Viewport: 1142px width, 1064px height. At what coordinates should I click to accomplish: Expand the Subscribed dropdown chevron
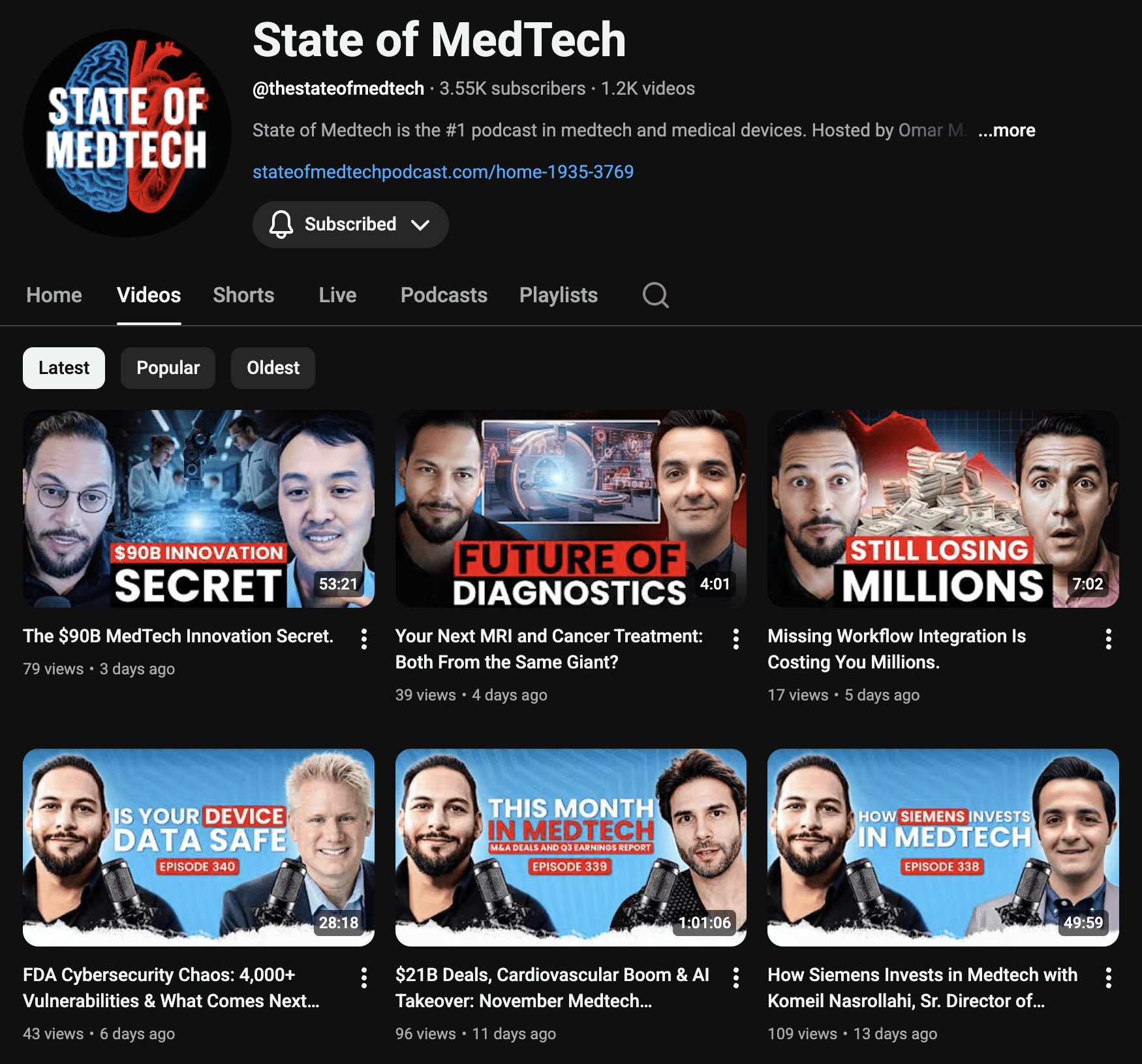point(420,225)
